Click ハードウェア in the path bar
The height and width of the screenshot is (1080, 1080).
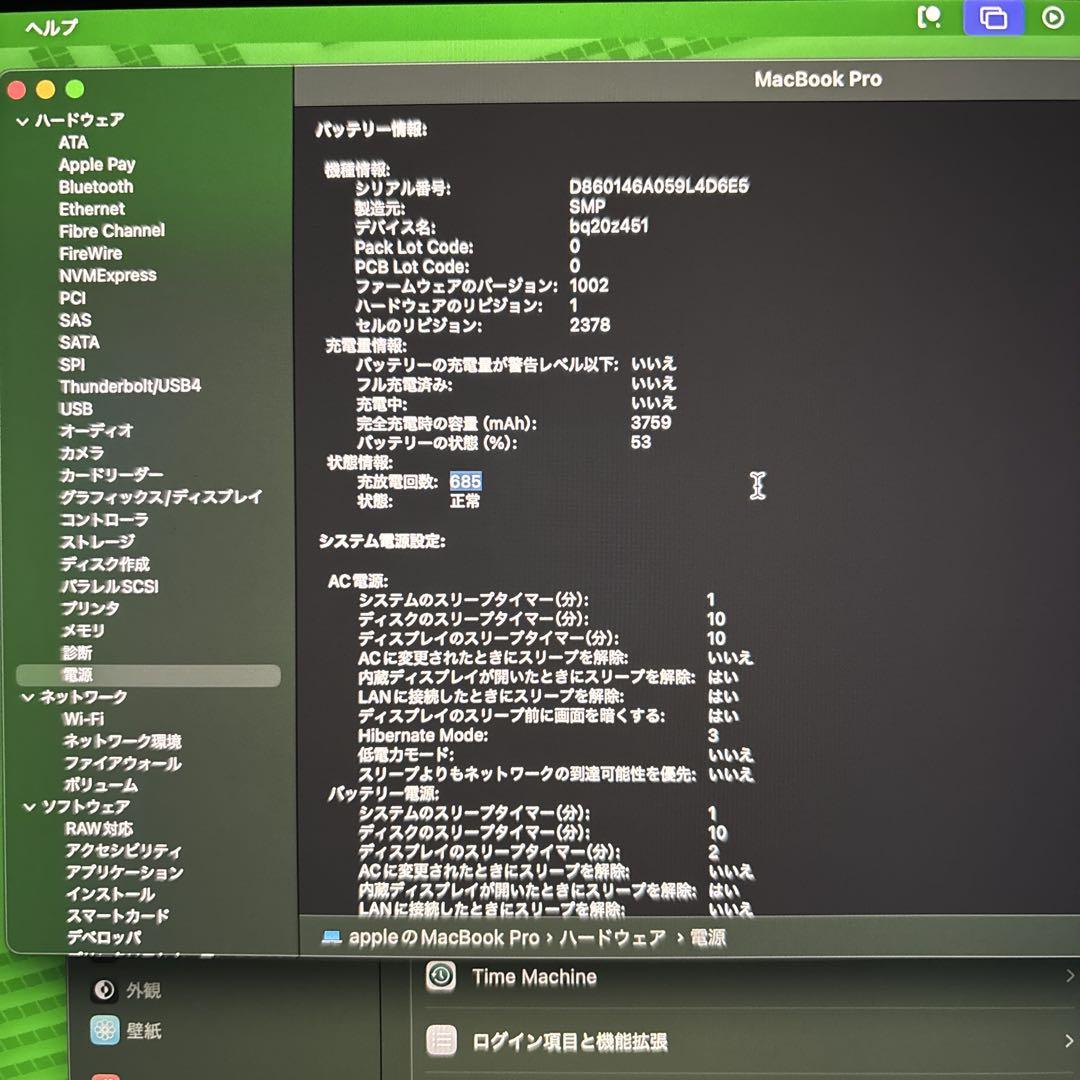pos(612,937)
